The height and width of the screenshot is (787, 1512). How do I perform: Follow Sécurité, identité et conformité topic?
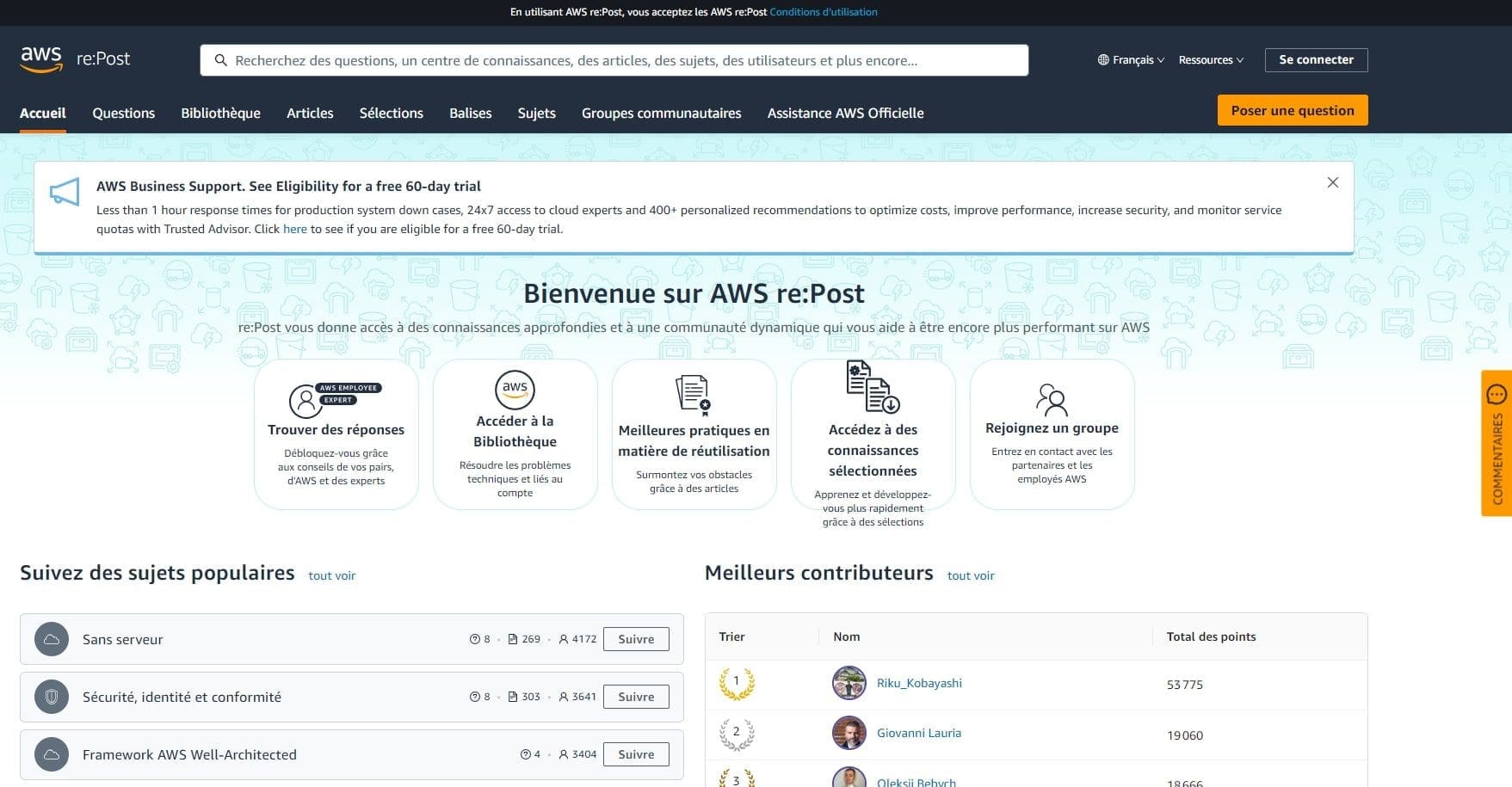coord(636,697)
